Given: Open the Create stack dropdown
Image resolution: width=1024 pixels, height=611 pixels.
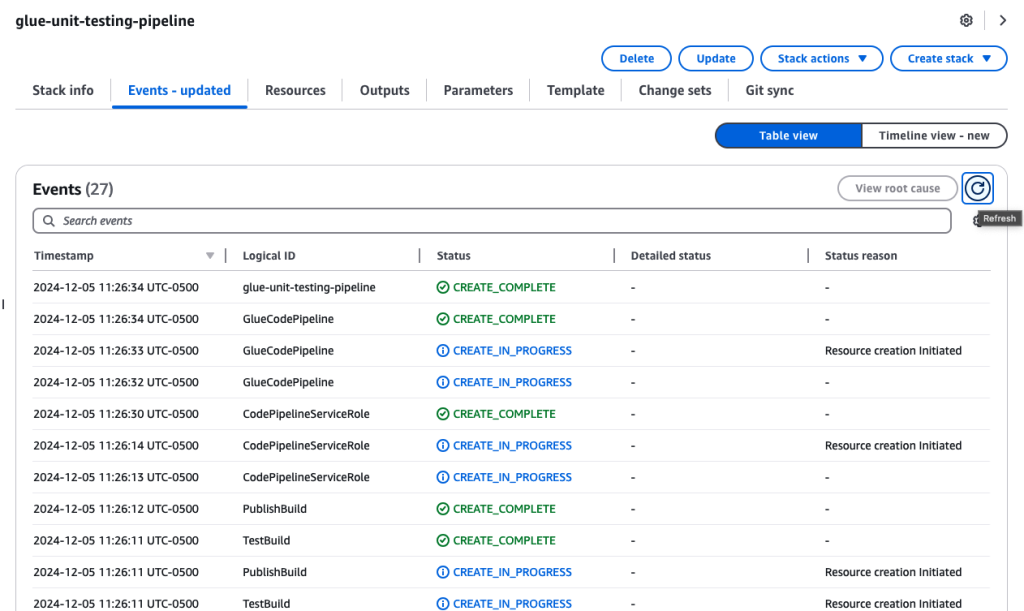Looking at the screenshot, I should pos(948,58).
